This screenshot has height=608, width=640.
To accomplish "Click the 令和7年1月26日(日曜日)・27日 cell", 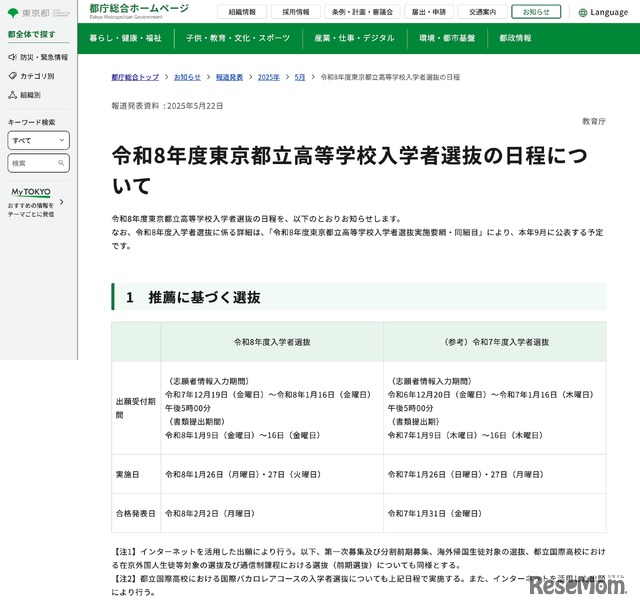I will 495,475.
